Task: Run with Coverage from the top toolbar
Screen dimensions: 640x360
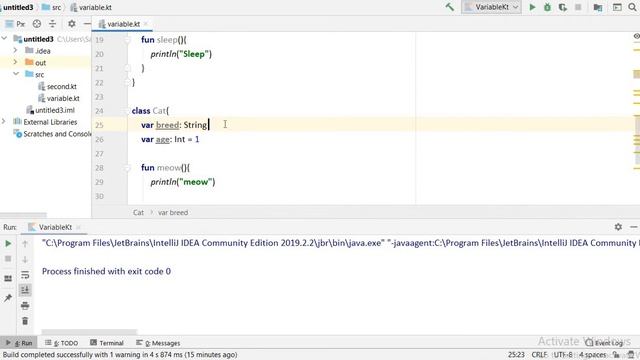Action: coord(563,7)
